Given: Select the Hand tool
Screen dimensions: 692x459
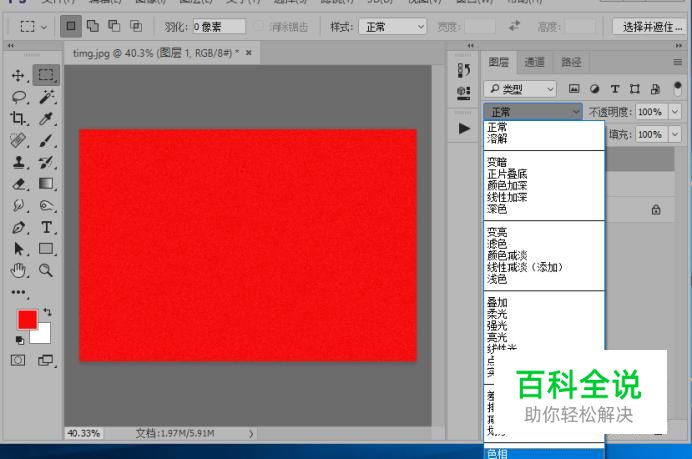Looking at the screenshot, I should (x=19, y=271).
